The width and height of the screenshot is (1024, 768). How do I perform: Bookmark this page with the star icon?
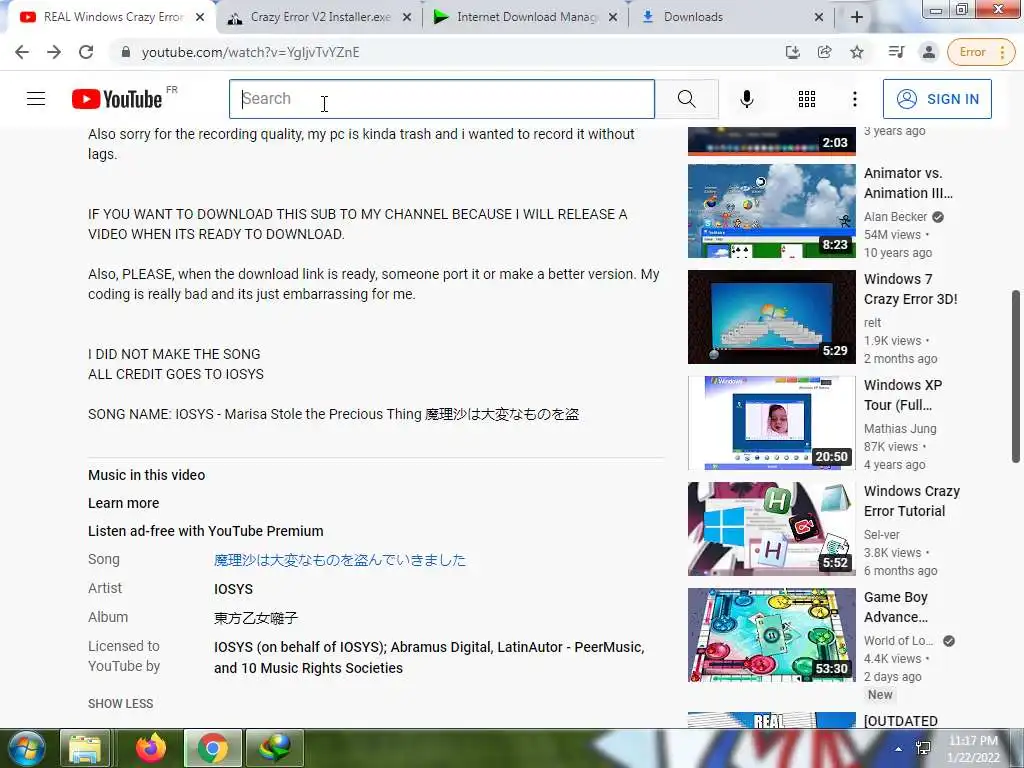857,52
